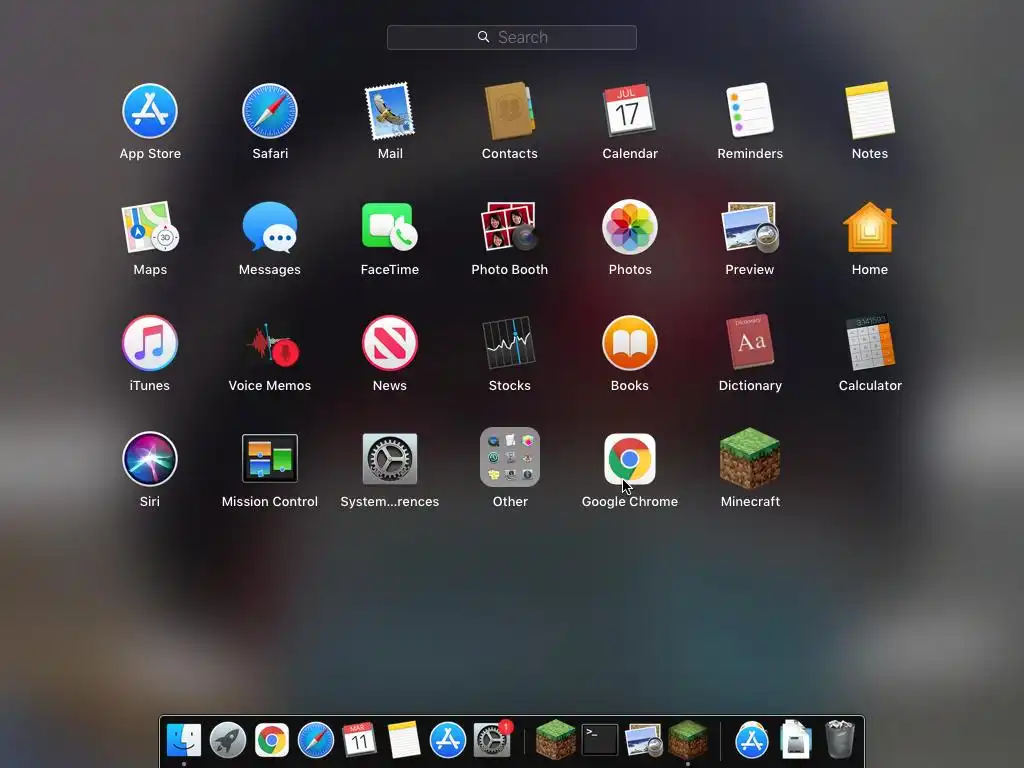
Task: Open App Store Dock icon beside Notes
Action: click(x=447, y=740)
